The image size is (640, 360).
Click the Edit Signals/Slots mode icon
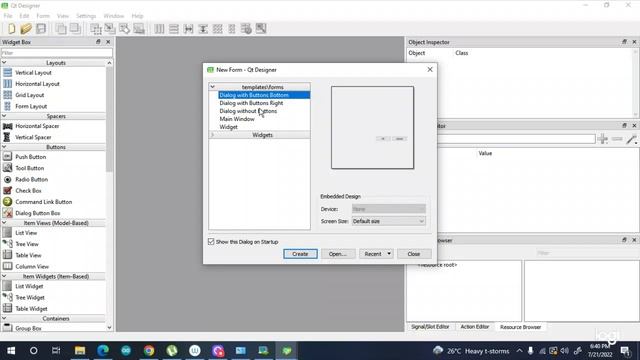(x=110, y=29)
